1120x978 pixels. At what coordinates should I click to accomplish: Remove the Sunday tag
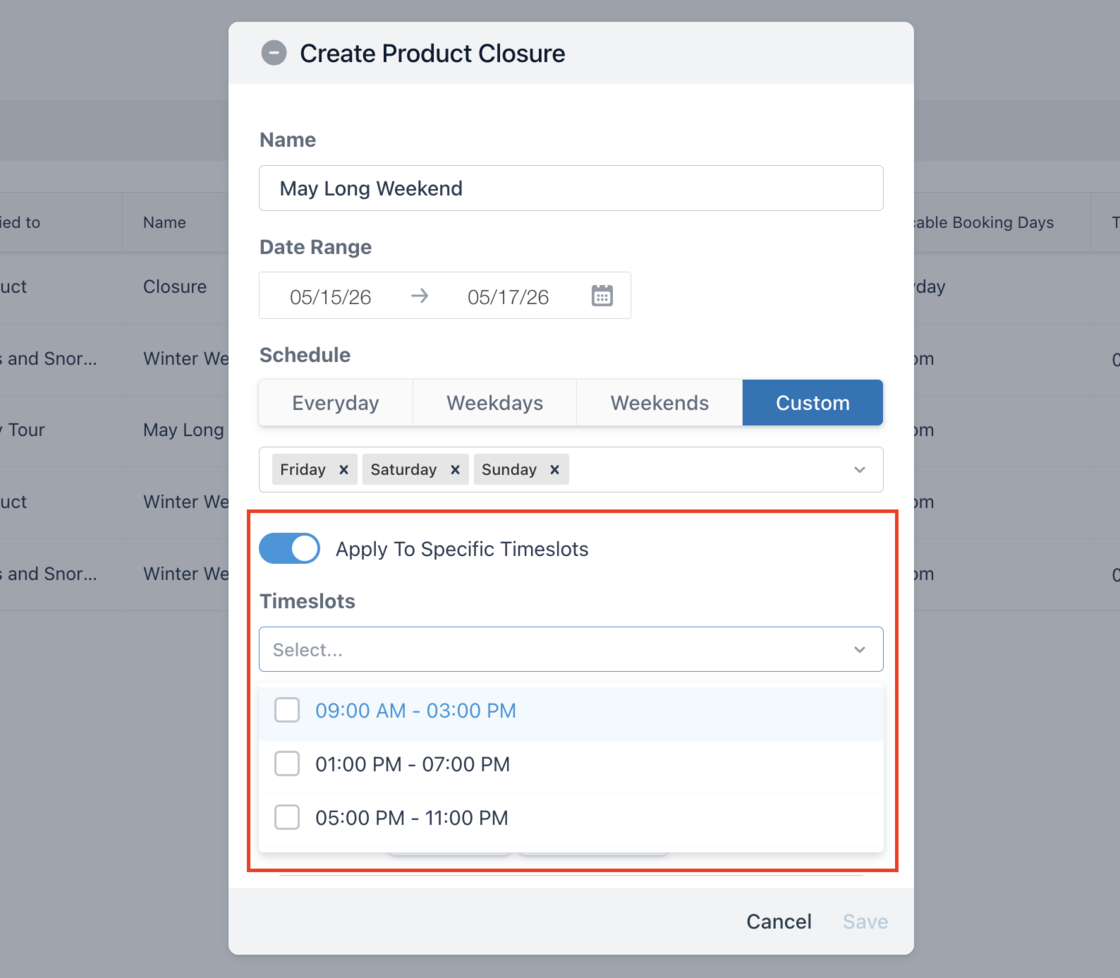tap(554, 469)
